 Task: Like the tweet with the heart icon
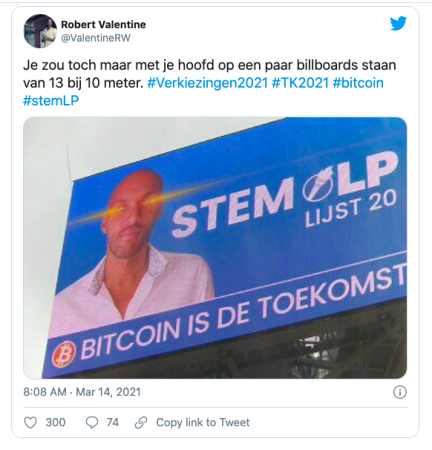tap(30, 423)
